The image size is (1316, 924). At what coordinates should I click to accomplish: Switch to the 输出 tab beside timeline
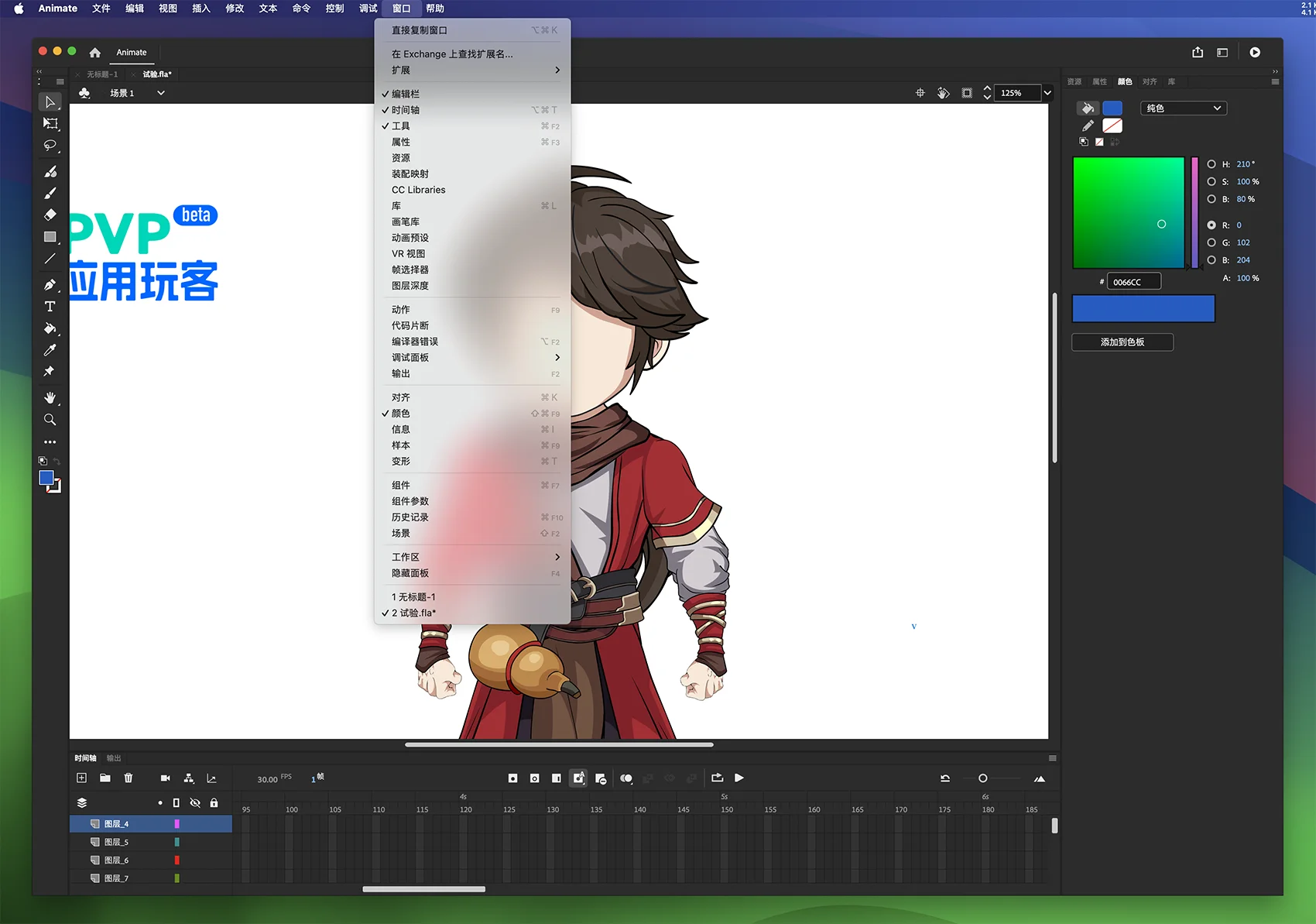click(x=114, y=758)
